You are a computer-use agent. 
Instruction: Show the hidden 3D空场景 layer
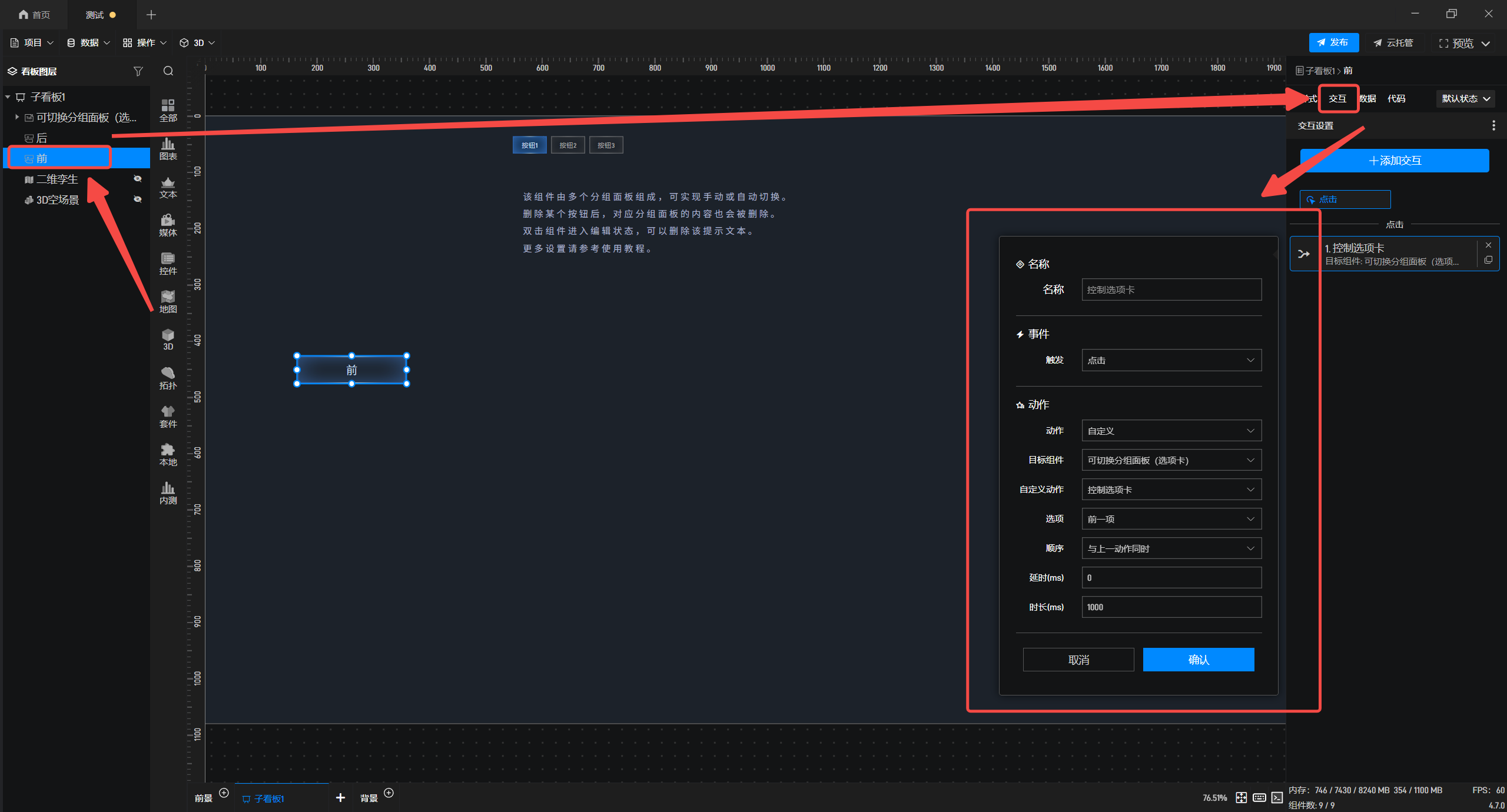coord(138,199)
